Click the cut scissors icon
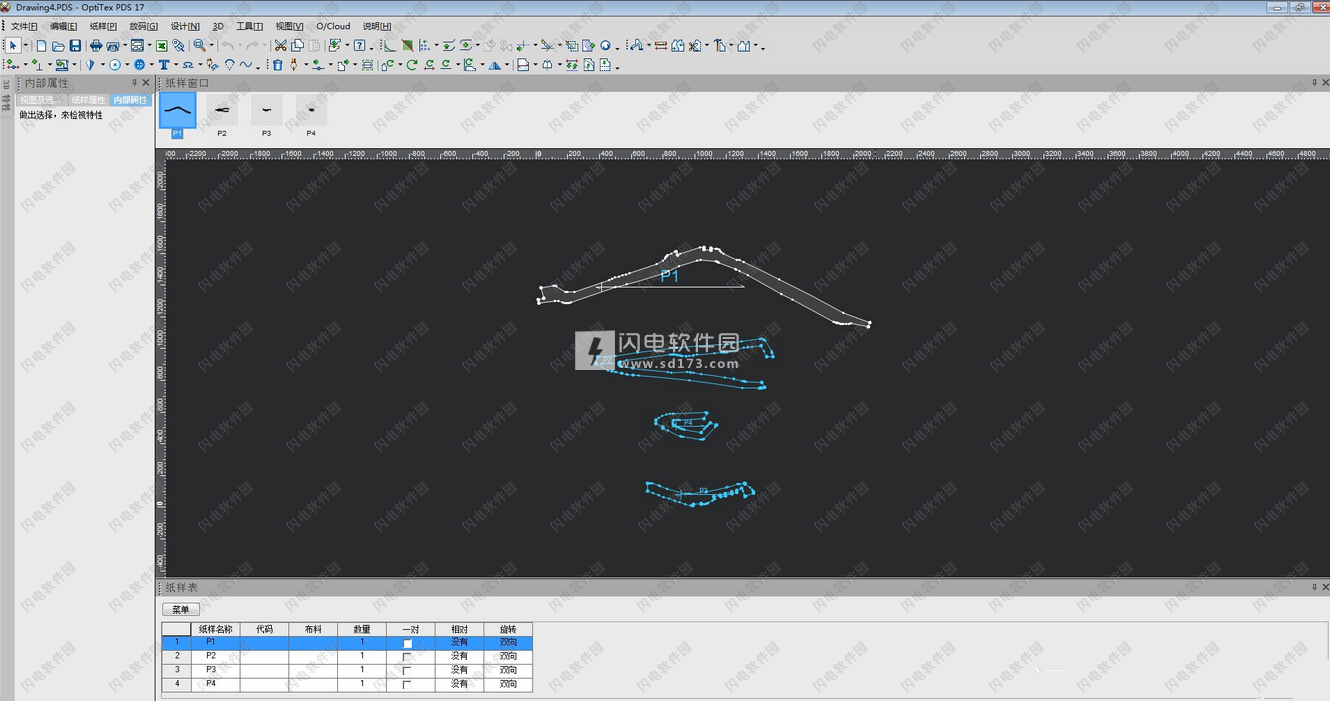The width and height of the screenshot is (1330, 701). (x=280, y=46)
